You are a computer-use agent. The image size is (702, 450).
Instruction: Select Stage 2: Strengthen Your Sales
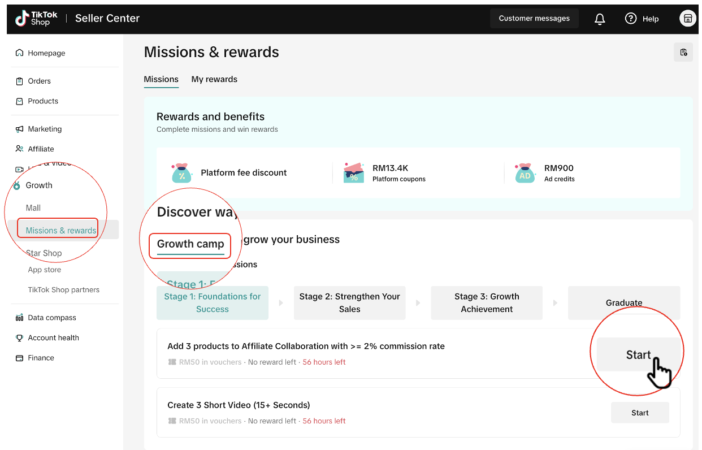349,302
